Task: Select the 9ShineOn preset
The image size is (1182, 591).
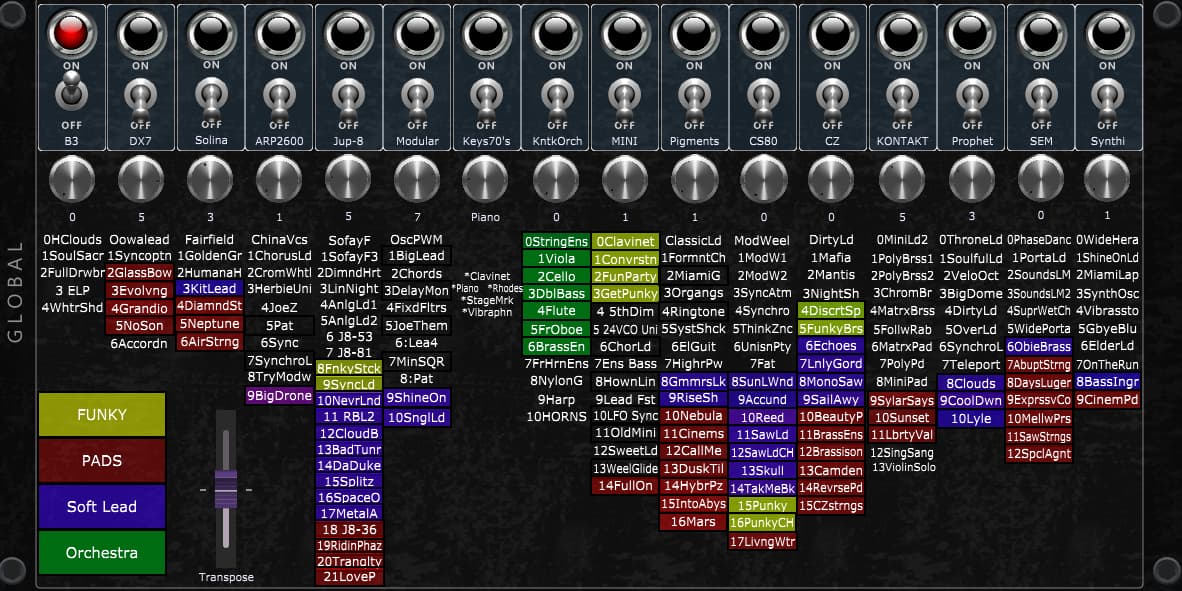Action: pos(418,397)
